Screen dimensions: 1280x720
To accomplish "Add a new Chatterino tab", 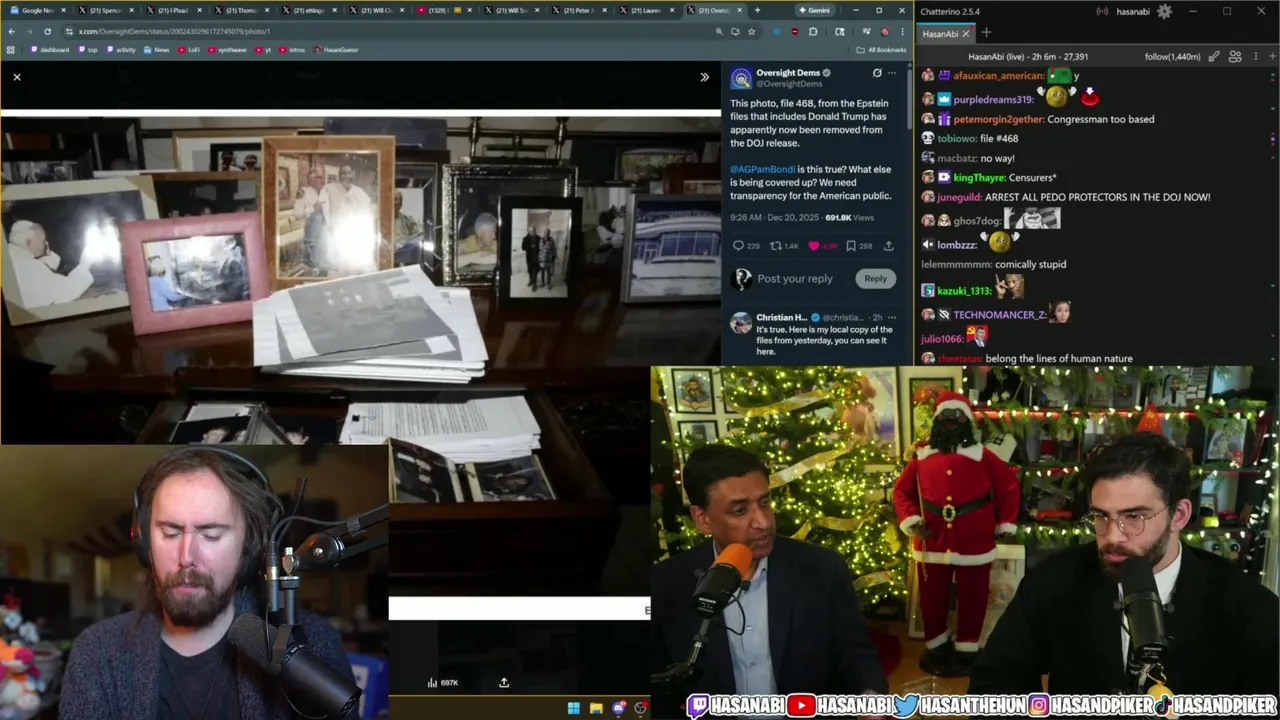I will tap(986, 33).
